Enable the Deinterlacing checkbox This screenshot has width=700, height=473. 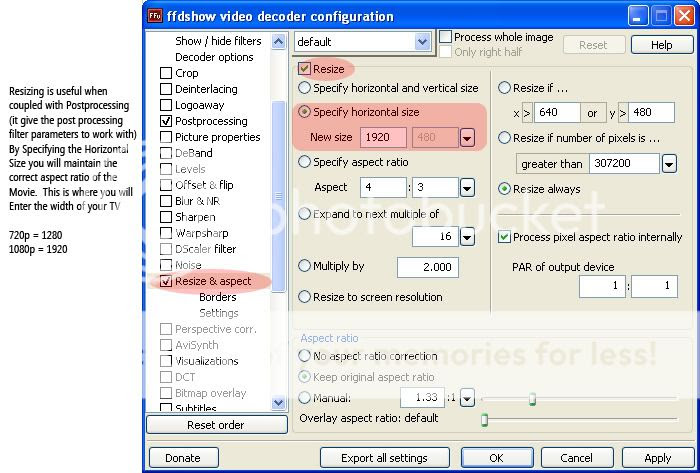coord(166,89)
